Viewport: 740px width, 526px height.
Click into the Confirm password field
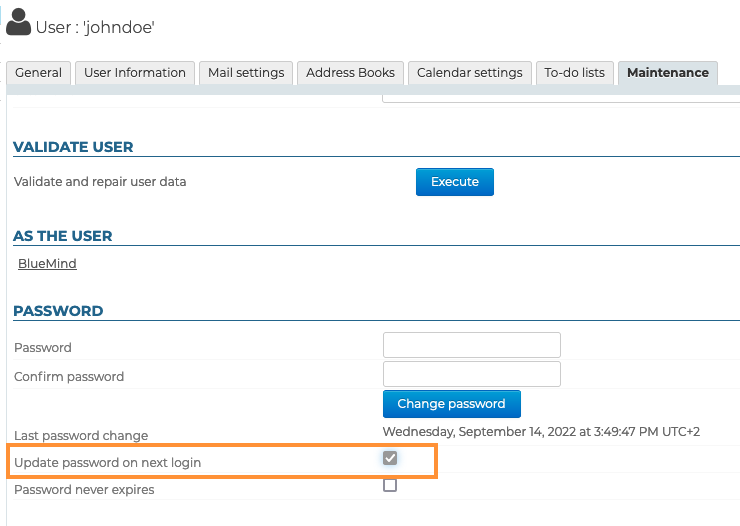pos(471,375)
